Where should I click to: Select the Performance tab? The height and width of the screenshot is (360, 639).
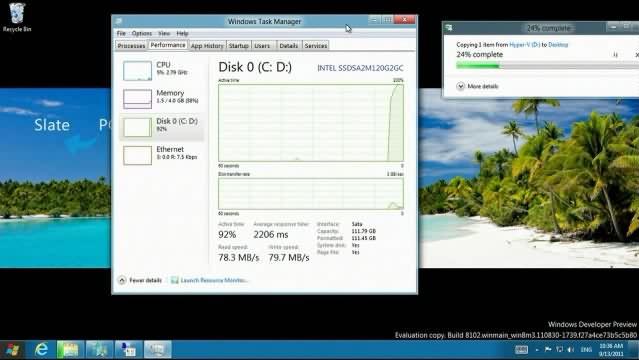pos(167,45)
